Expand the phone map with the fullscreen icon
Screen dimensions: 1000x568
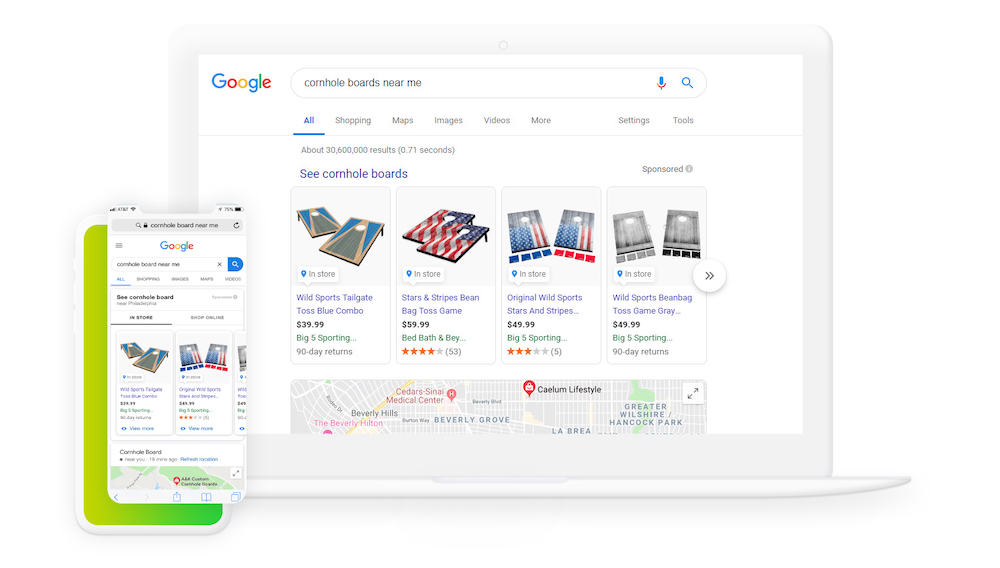(x=236, y=473)
